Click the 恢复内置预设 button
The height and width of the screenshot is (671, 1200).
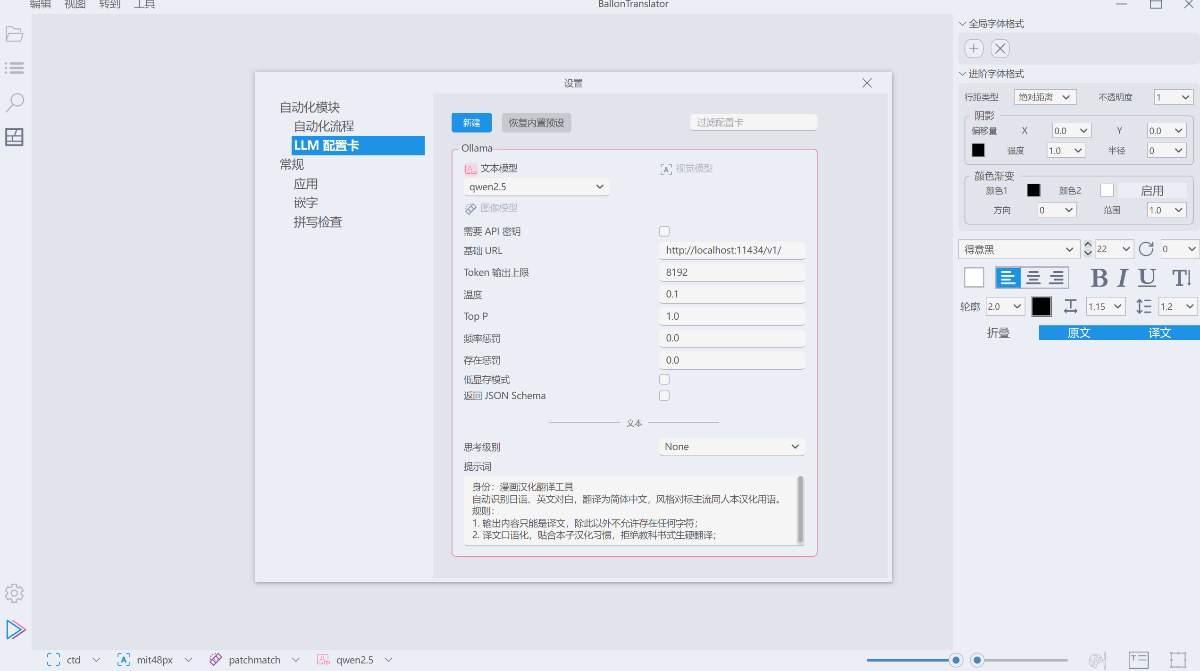click(536, 122)
